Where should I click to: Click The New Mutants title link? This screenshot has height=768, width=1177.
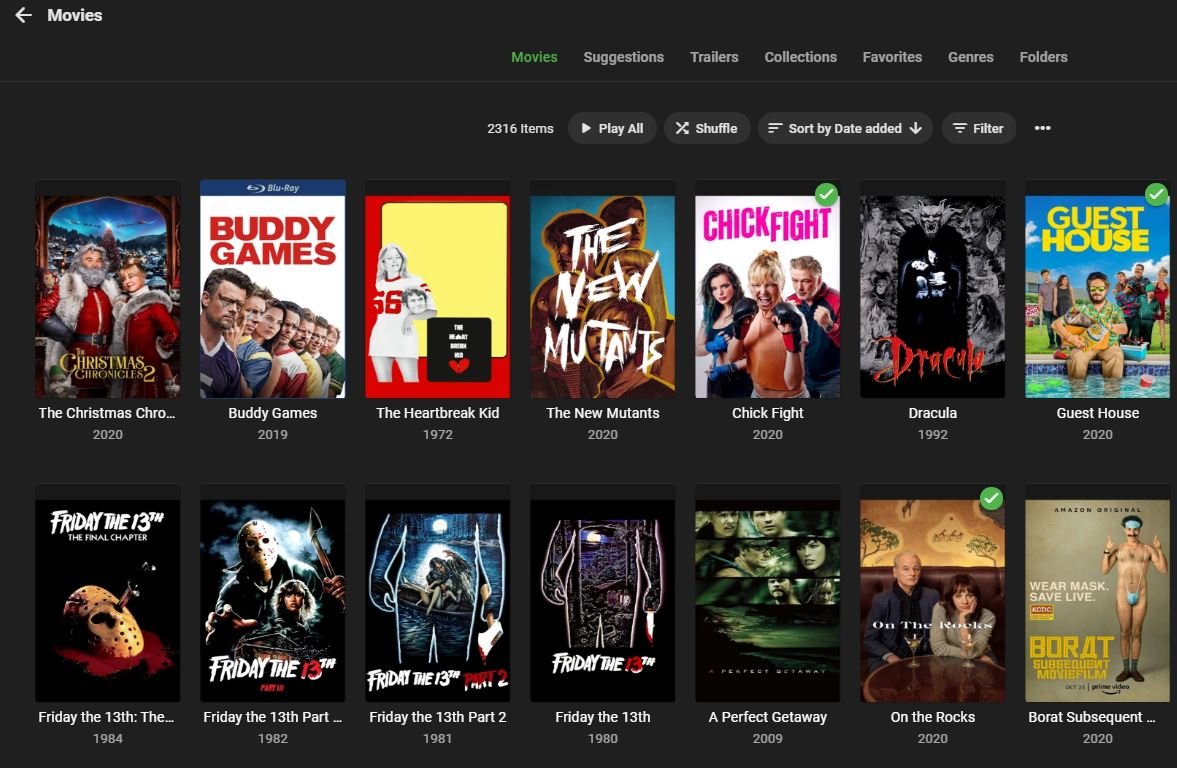pyautogui.click(x=603, y=413)
